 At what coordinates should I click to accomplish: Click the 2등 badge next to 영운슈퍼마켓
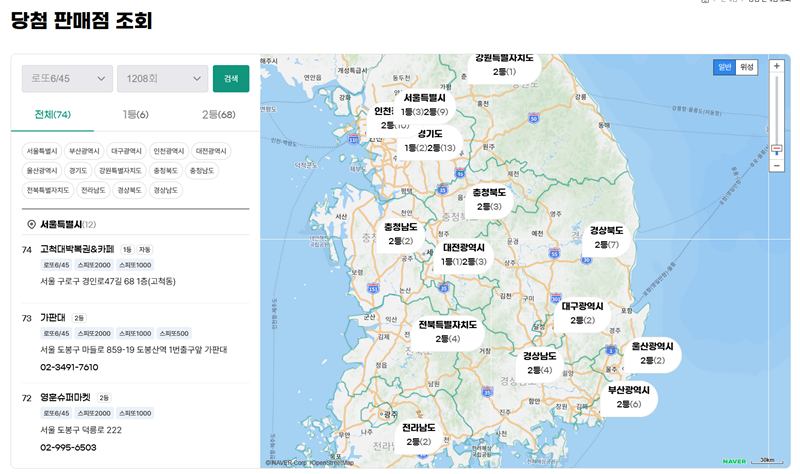[104, 397]
